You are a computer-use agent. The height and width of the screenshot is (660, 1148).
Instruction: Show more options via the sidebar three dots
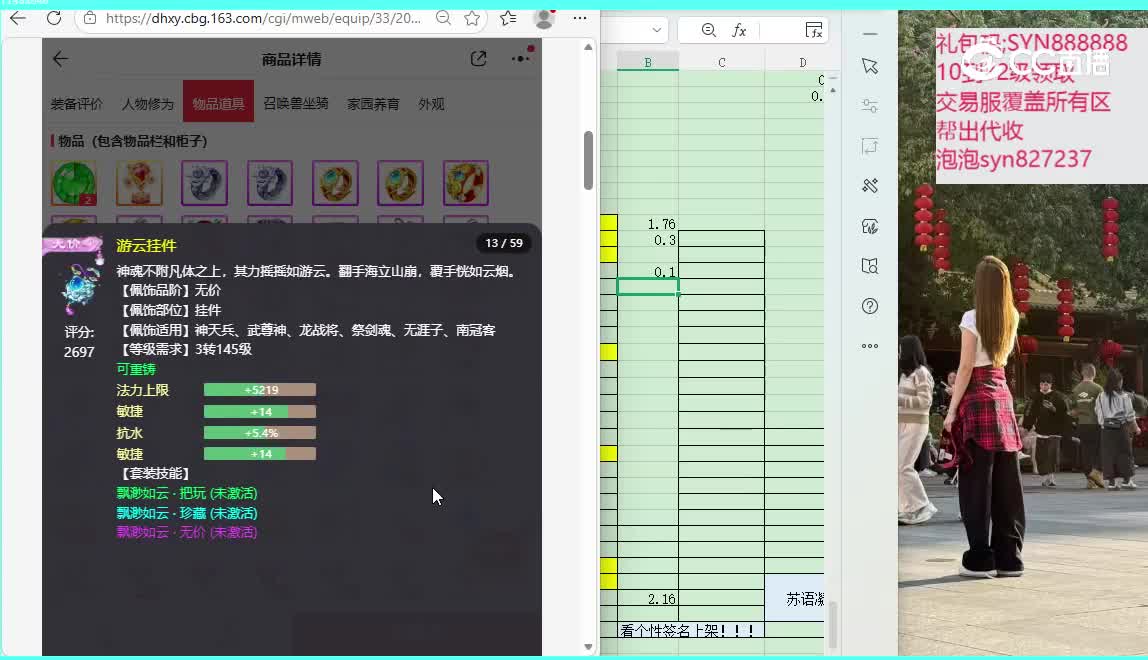pyautogui.click(x=870, y=346)
